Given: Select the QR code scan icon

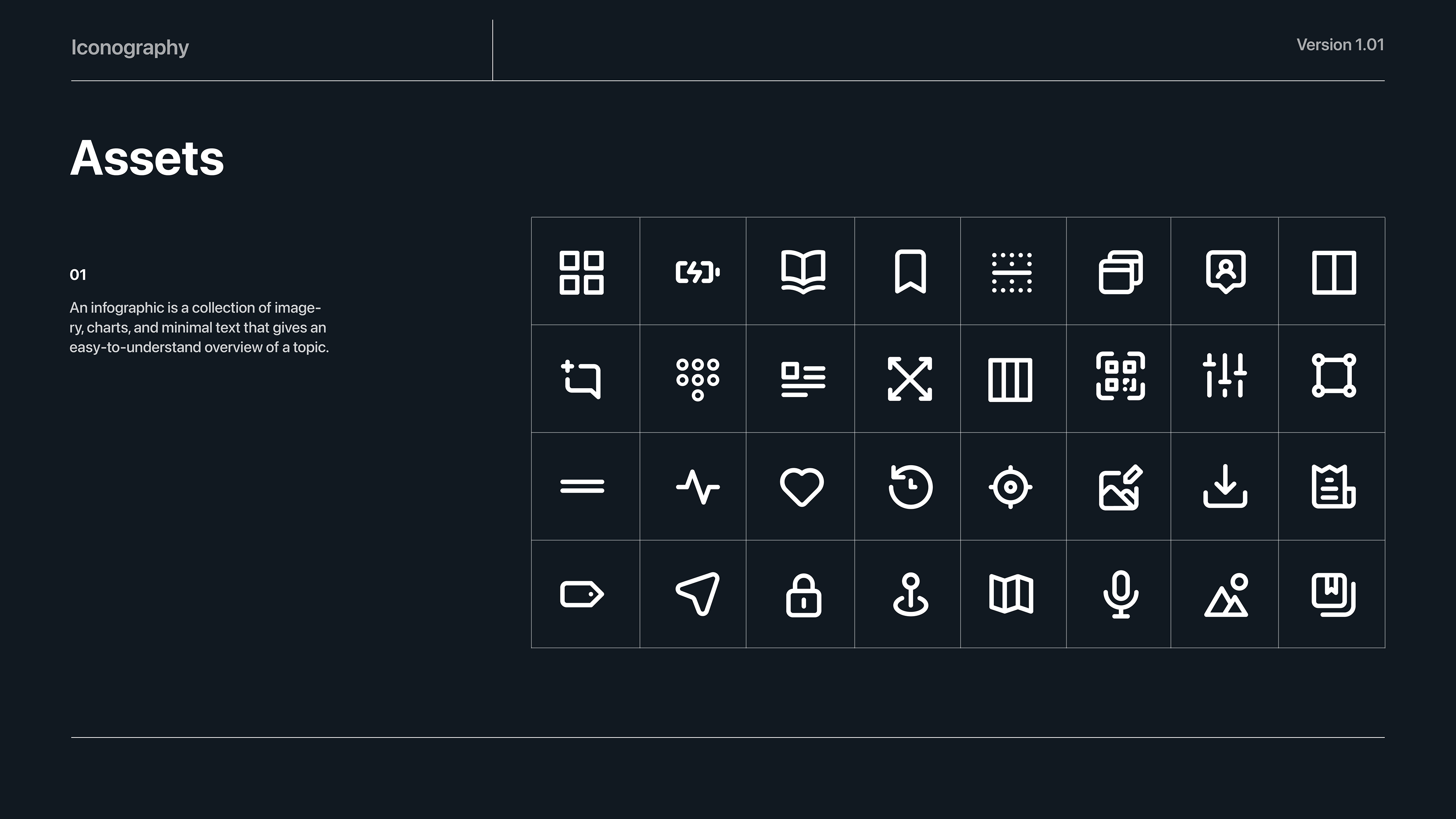Looking at the screenshot, I should [1120, 376].
